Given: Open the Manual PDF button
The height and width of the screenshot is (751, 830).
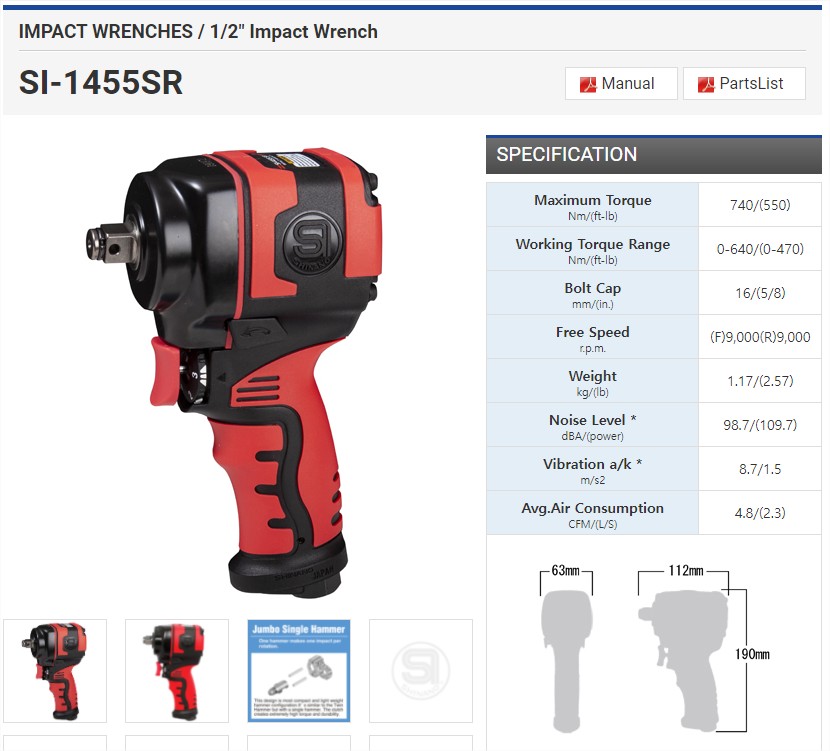Looking at the screenshot, I should pyautogui.click(x=621, y=84).
